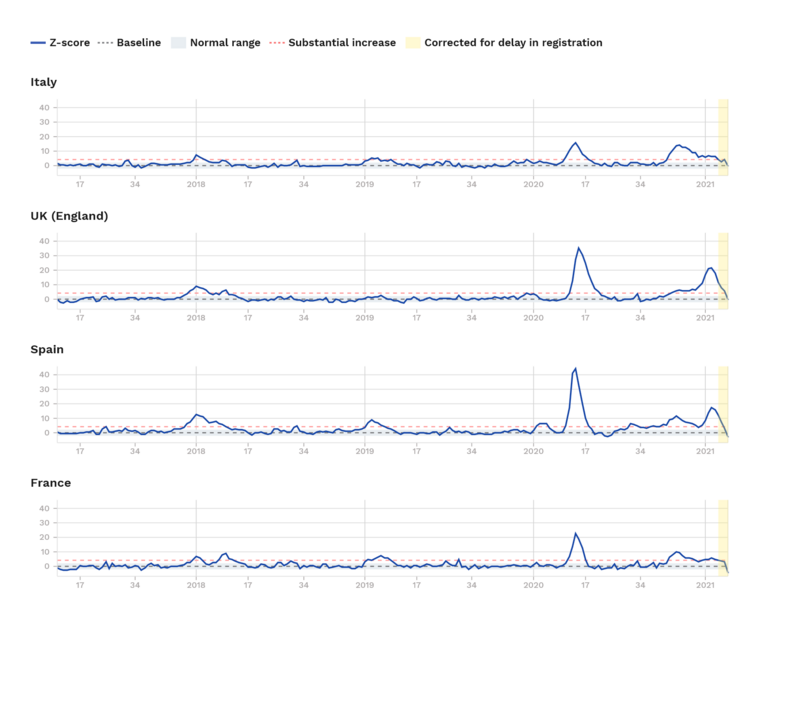This screenshot has height=719, width=800.
Task: Select the France chart title
Action: coord(51,483)
